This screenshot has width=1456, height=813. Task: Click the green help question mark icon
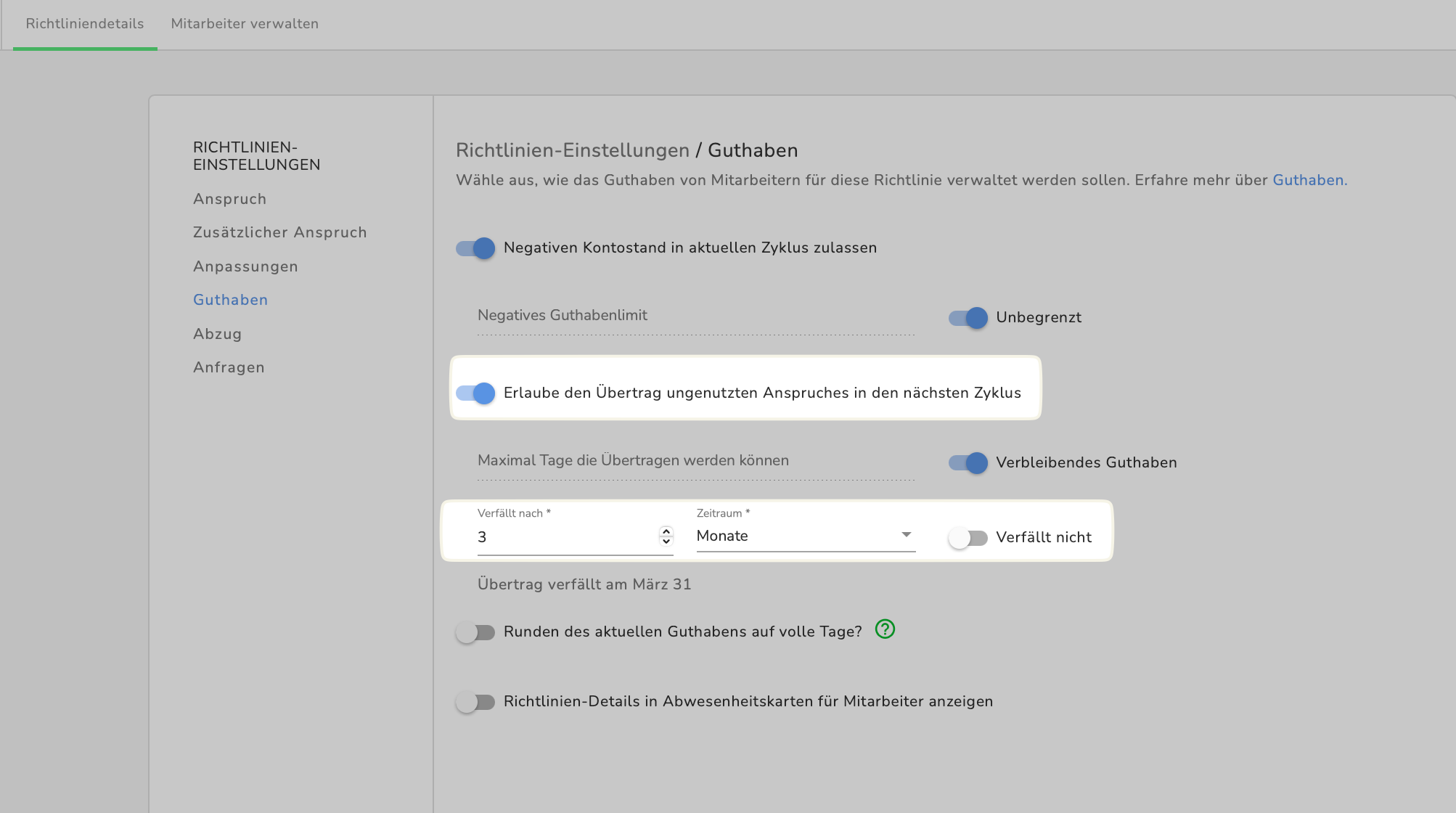pyautogui.click(x=885, y=629)
